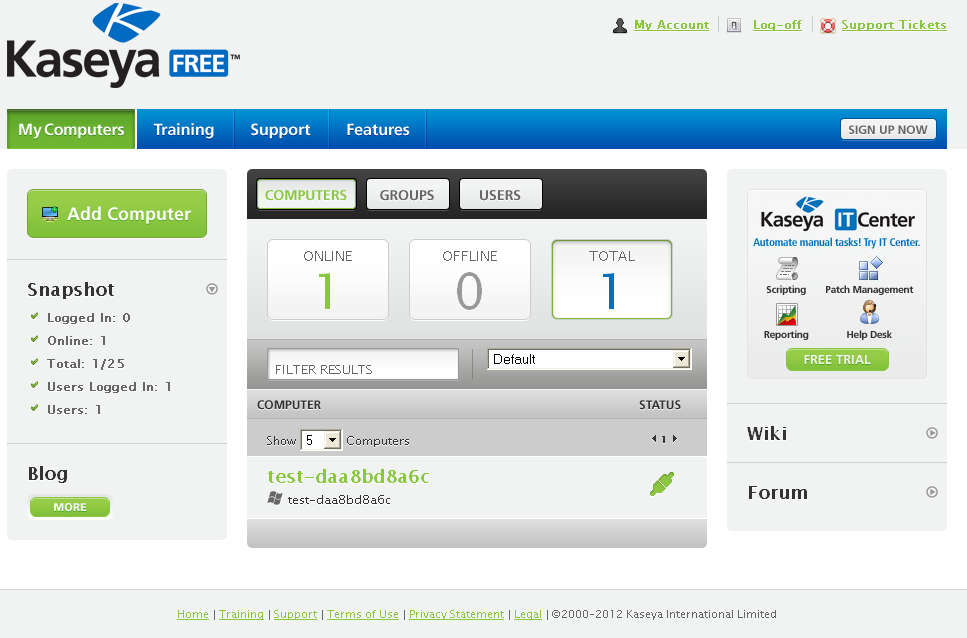Click the FILTER RESULTS input field
Image resolution: width=967 pixels, height=638 pixels.
(363, 364)
